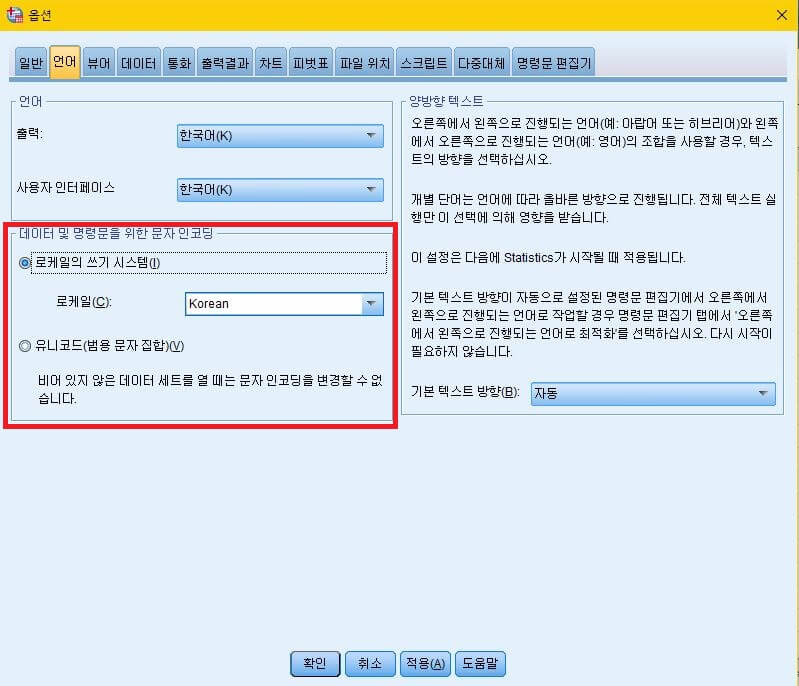Viewport: 799px width, 686px height.
Task: Open the 출력 language dropdown
Action: coord(280,136)
